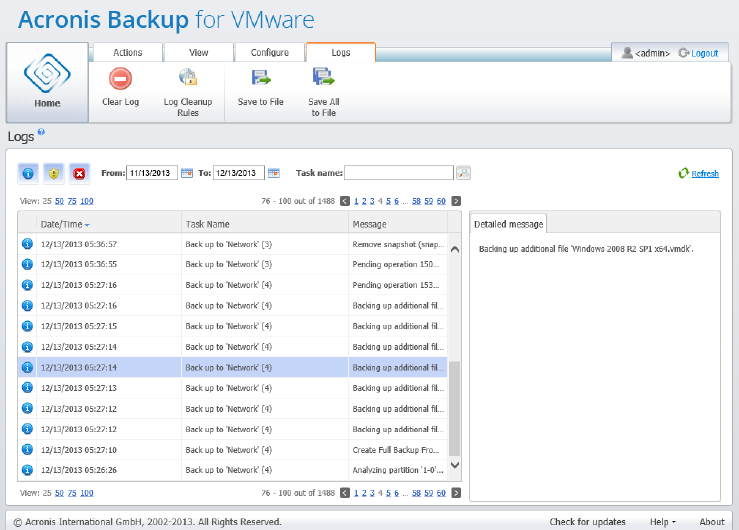This screenshot has height=530, width=739.
Task: Switch to the View tab
Action: coord(198,52)
